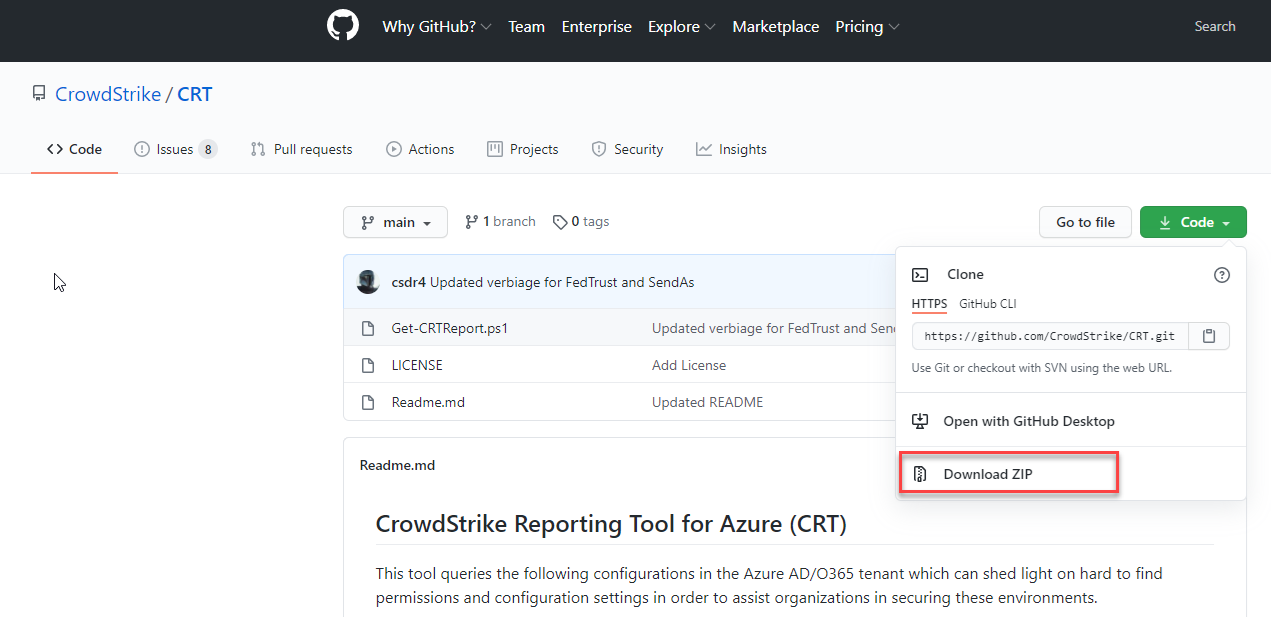Switch to the Issues tab
The width and height of the screenshot is (1271, 617).
pyautogui.click(x=175, y=149)
